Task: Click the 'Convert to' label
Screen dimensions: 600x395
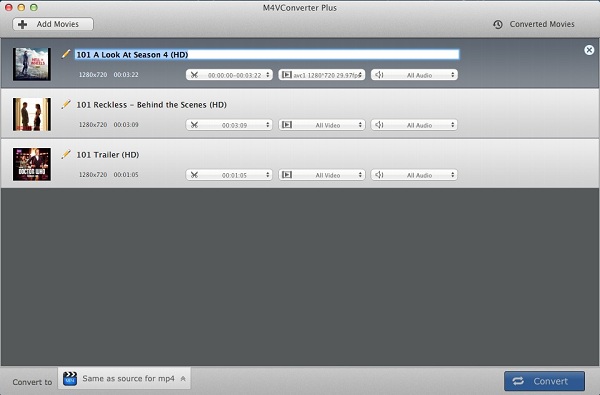Action: pyautogui.click(x=32, y=382)
